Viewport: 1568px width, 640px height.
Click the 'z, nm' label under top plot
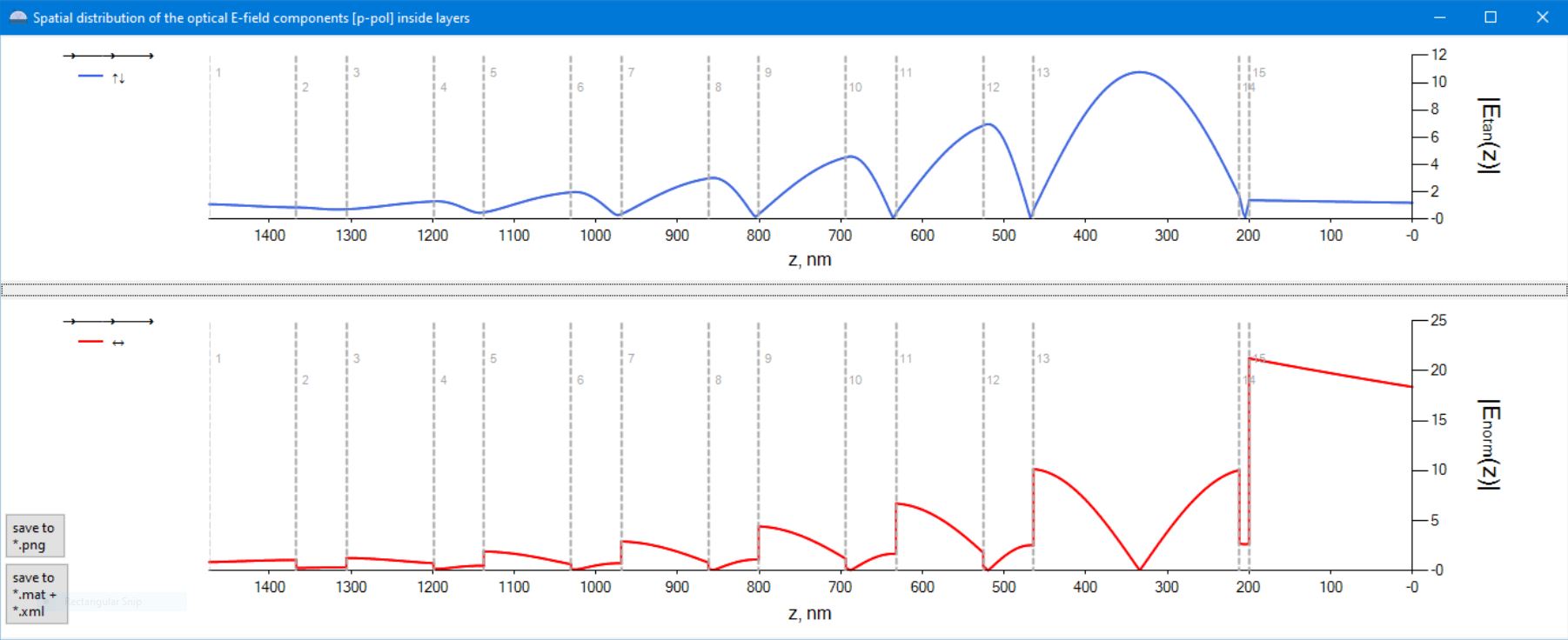coord(809,259)
